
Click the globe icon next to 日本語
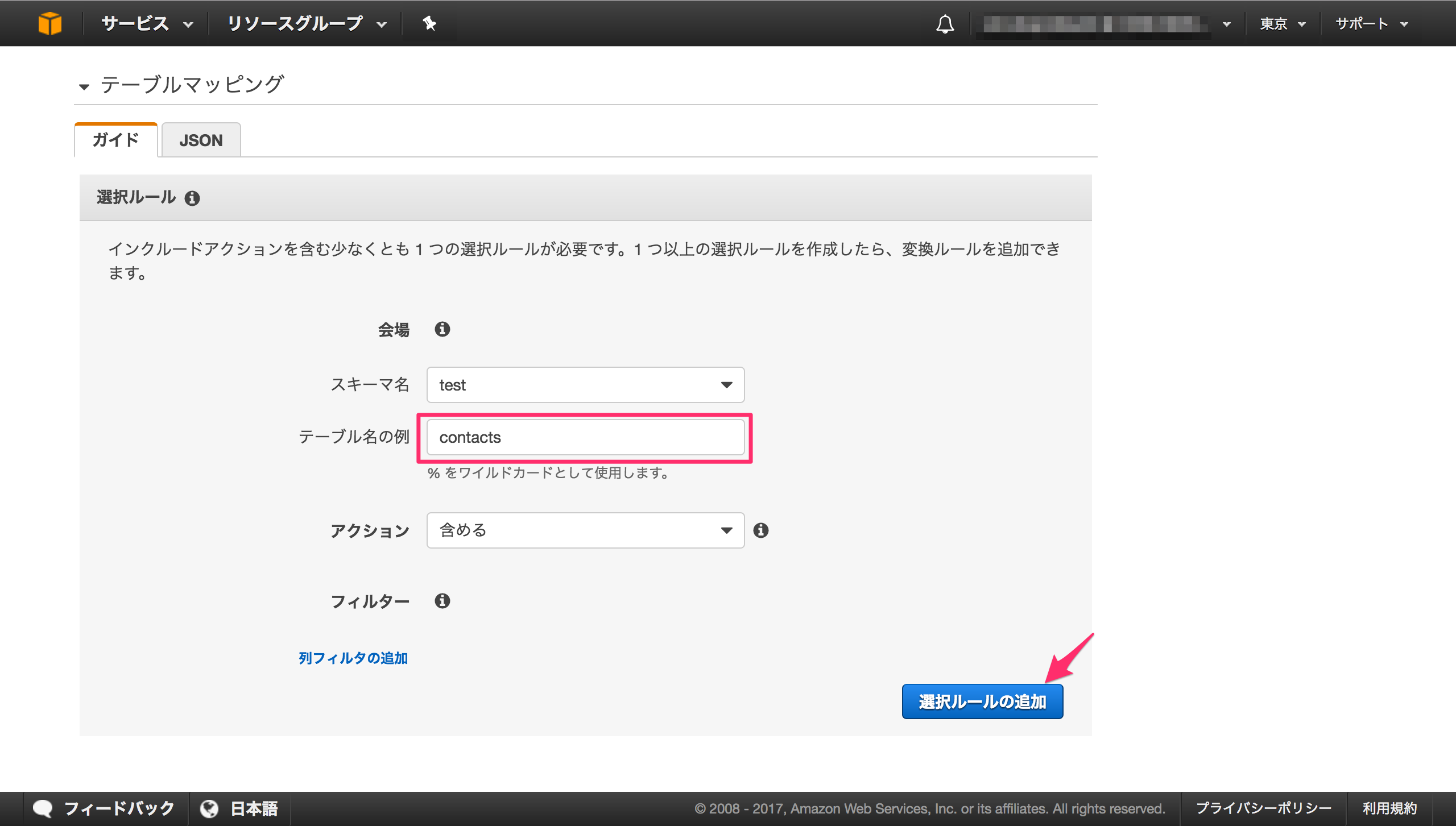coord(209,807)
